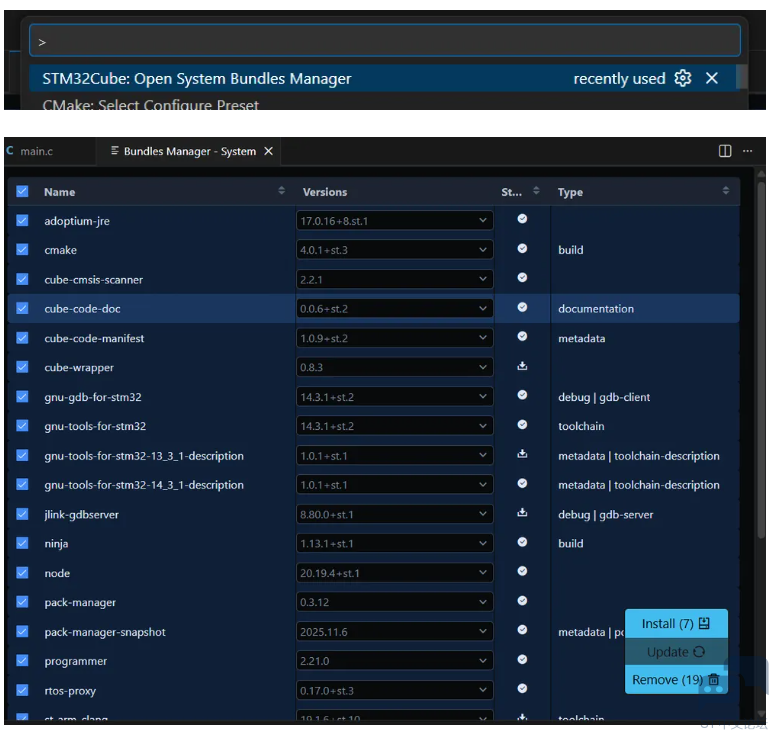Viewport: 777px width, 739px height.
Task: Click installed status icon for programmer
Action: 522,659
